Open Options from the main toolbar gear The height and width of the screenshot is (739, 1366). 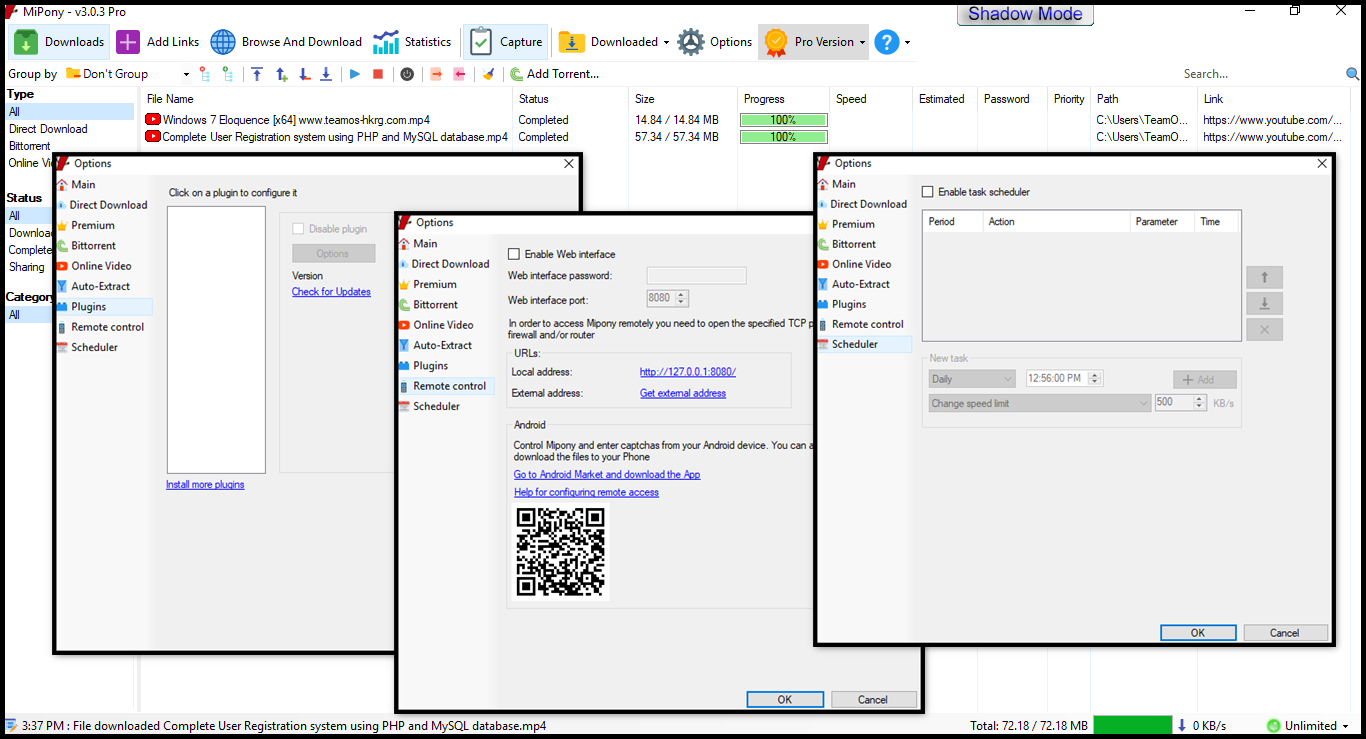pyautogui.click(x=714, y=42)
